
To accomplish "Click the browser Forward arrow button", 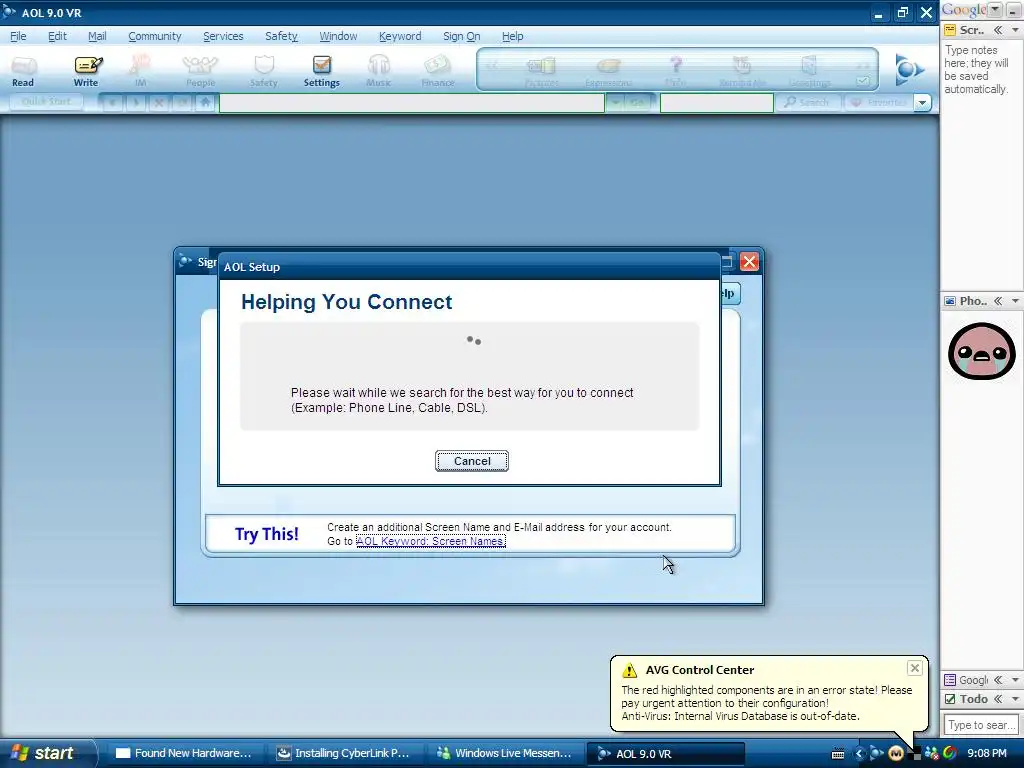I will click(x=136, y=103).
